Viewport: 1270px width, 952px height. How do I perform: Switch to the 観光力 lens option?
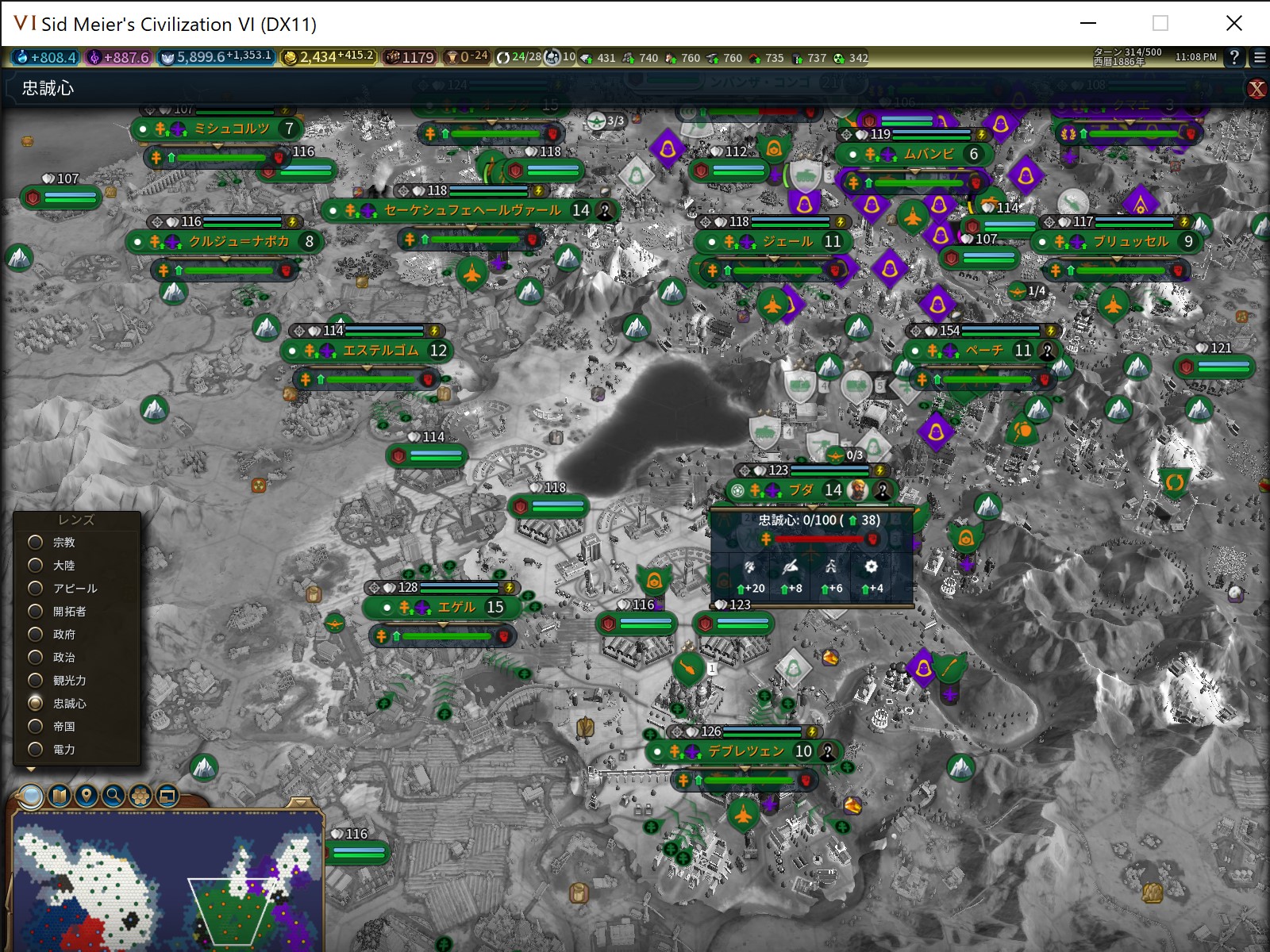[33, 680]
